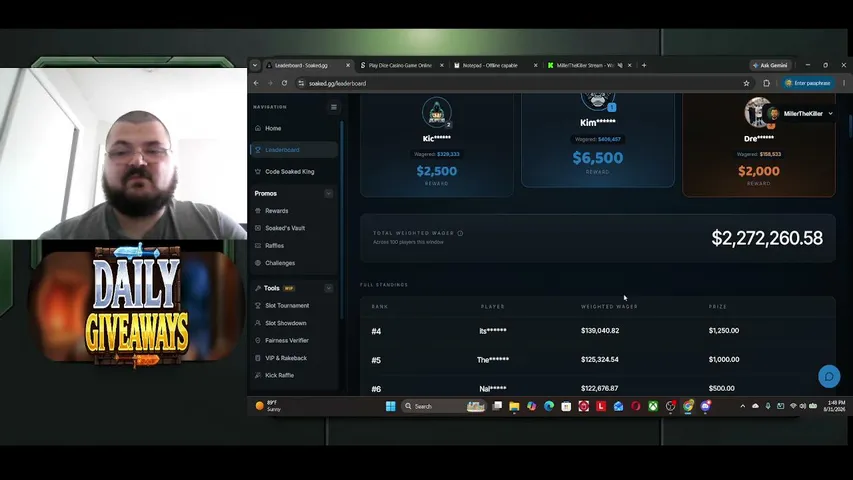Reload the soaked.gg page
853x480 pixels.
click(284, 83)
